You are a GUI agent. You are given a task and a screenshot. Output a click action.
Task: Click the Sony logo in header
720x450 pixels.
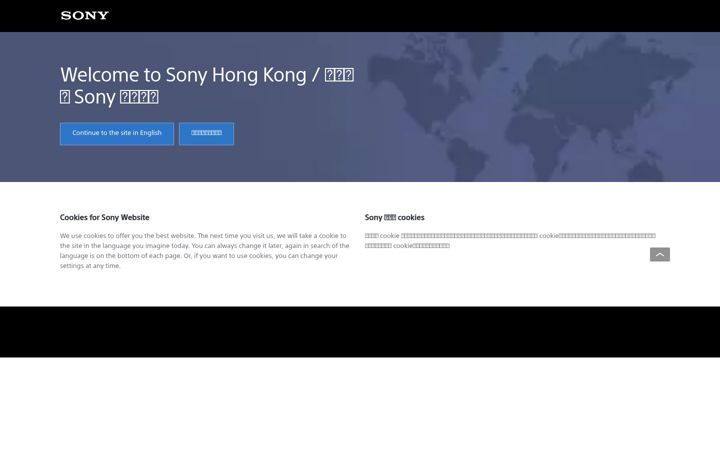click(84, 16)
